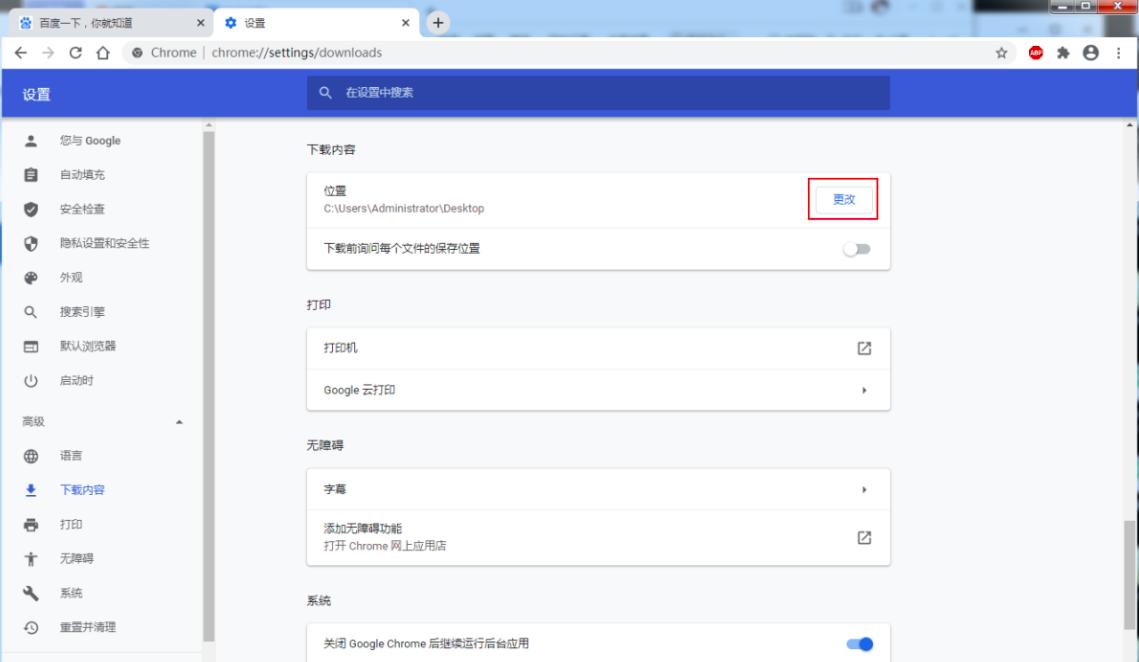Close the 百度一下 tab
The height and width of the screenshot is (662, 1139).
click(200, 23)
